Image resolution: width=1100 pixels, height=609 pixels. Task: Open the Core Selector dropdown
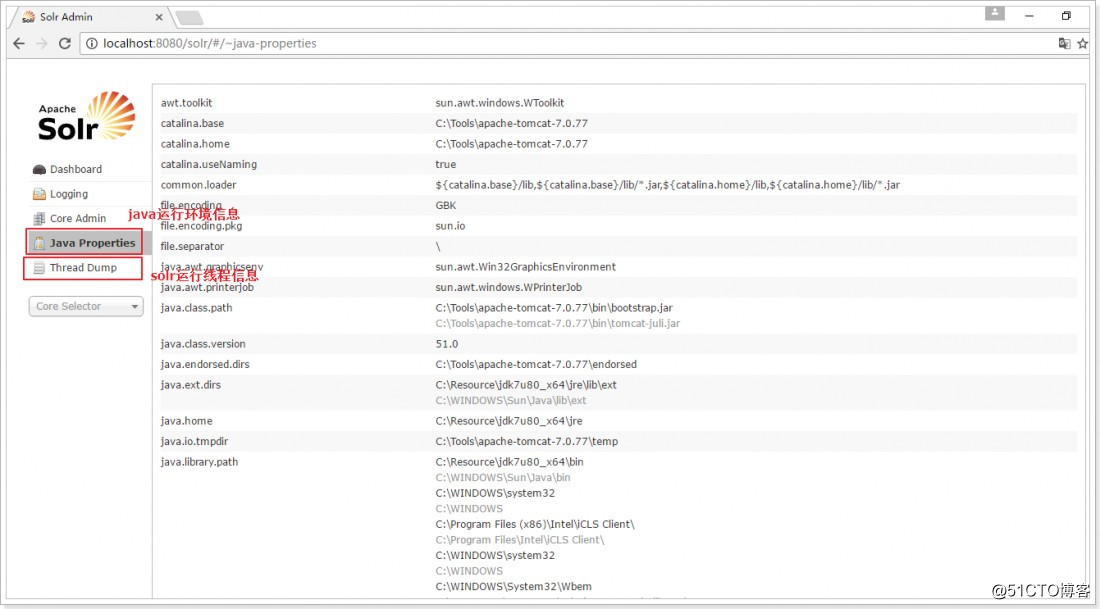(86, 307)
